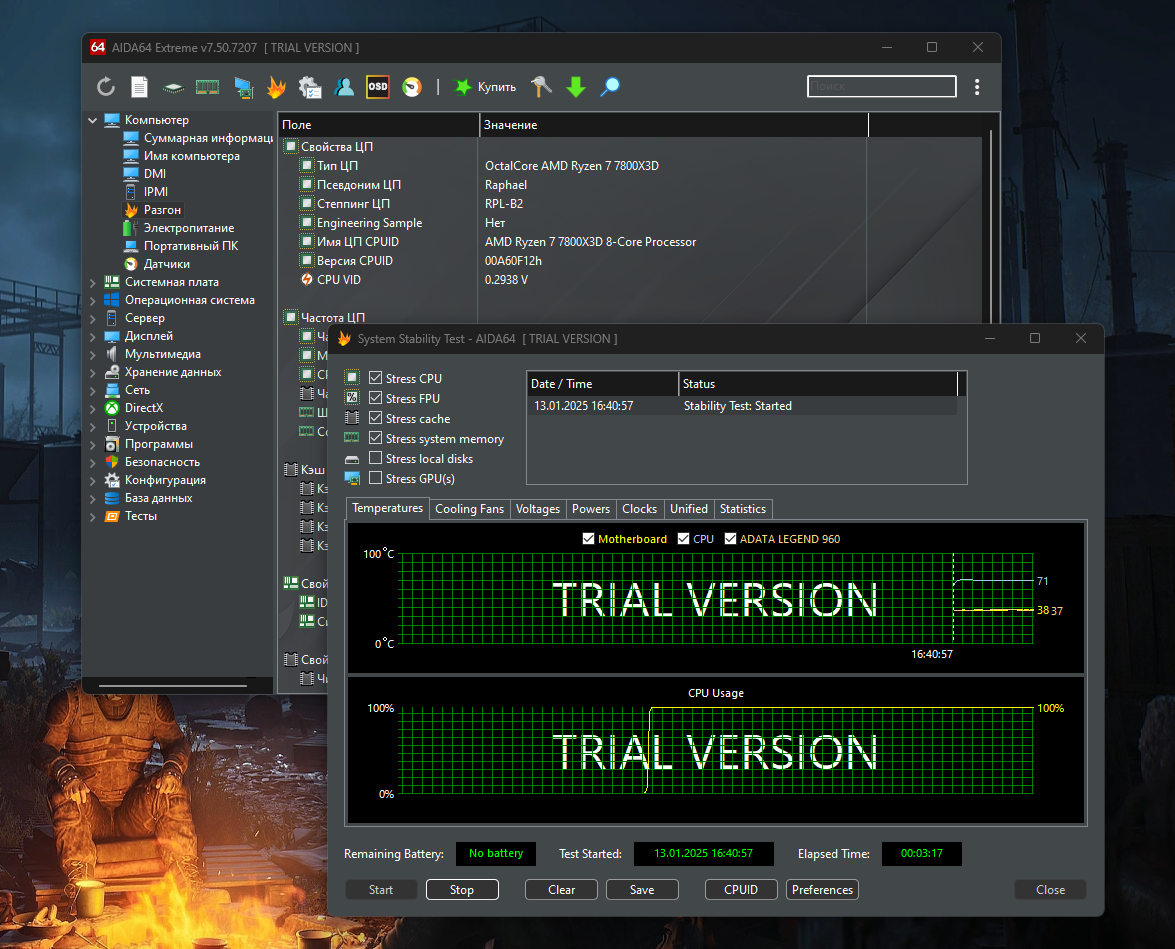Click the AIDA64 search input field
Screen dimensions: 1175x949
[881, 86]
